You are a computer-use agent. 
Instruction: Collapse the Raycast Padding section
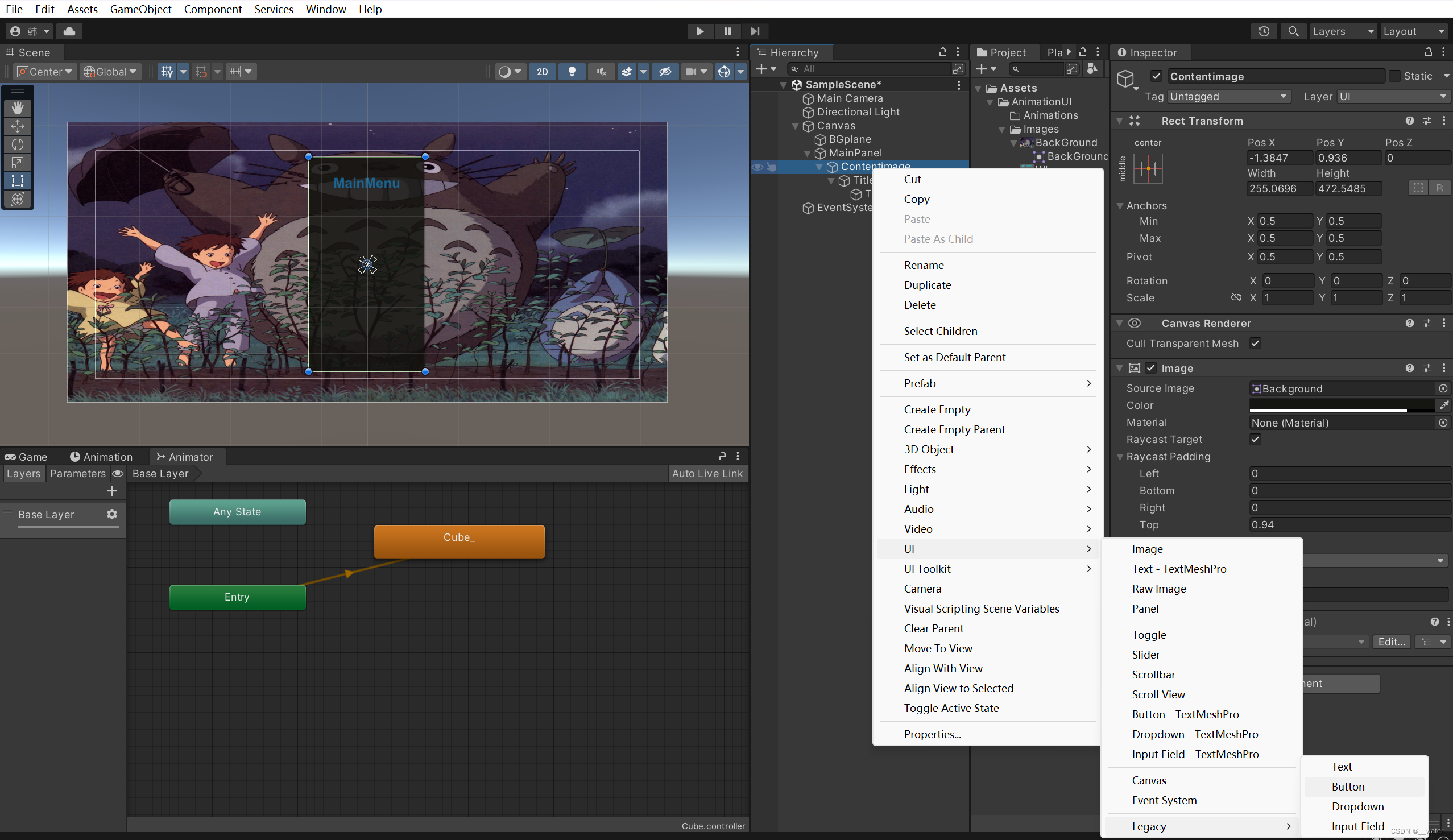(1120, 457)
